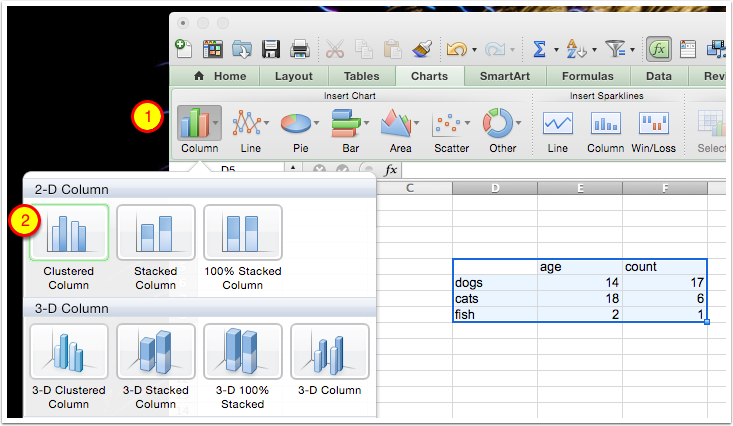Choose the Stacked Column chart option
This screenshot has height=426, width=733.
(x=154, y=232)
